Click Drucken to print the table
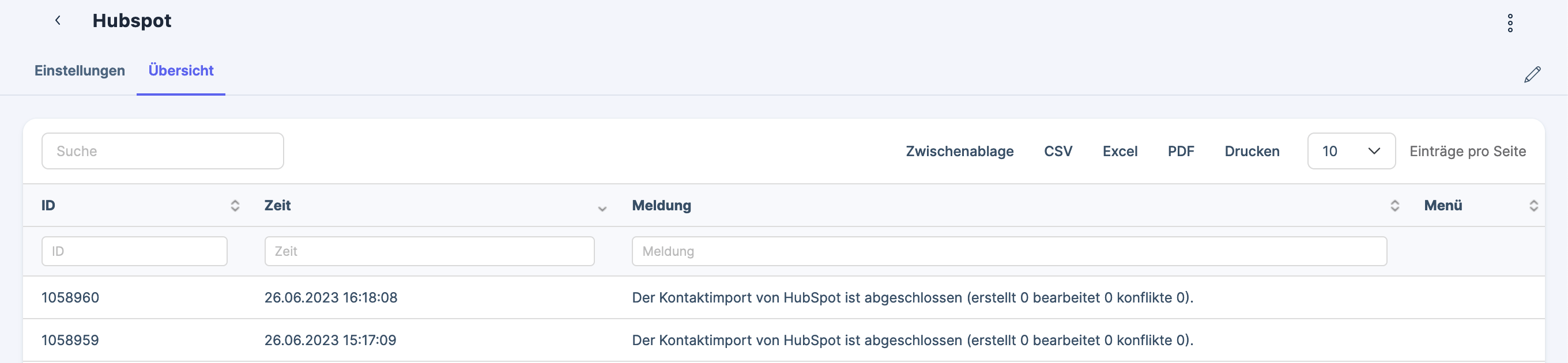Screen dimensions: 1568x363 (x=1252, y=151)
